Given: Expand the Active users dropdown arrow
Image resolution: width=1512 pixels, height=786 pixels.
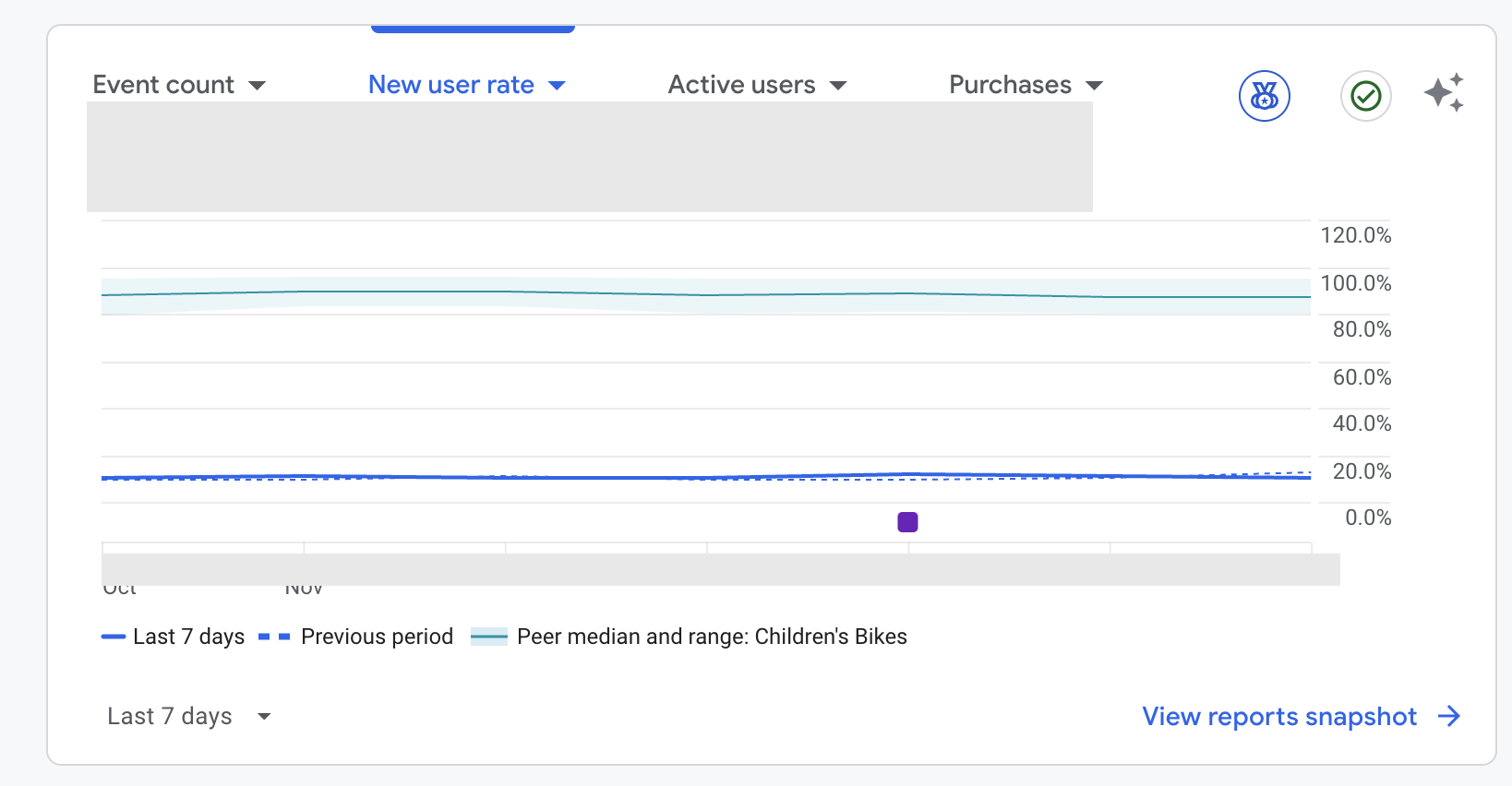Looking at the screenshot, I should [x=838, y=86].
